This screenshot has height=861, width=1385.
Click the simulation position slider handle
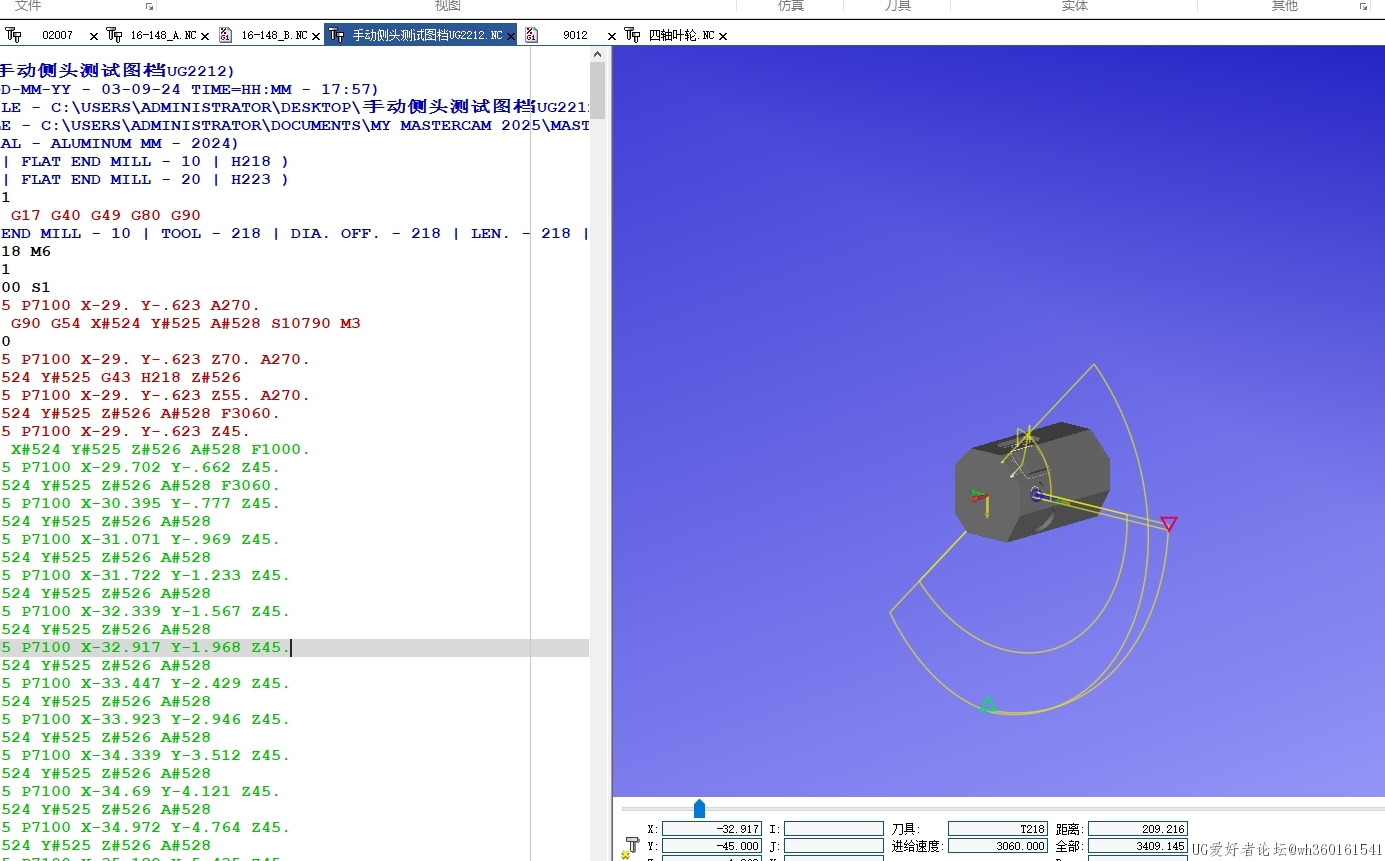[699, 808]
